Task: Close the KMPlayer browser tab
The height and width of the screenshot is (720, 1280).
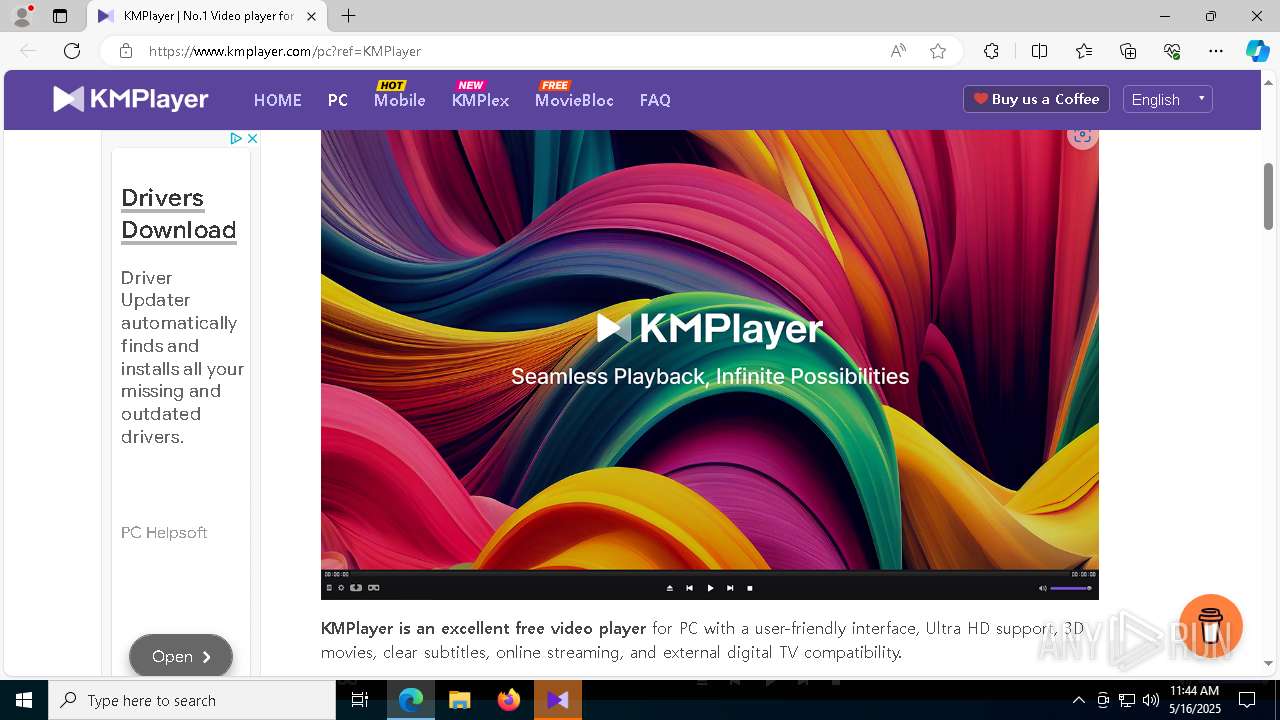Action: point(312,16)
